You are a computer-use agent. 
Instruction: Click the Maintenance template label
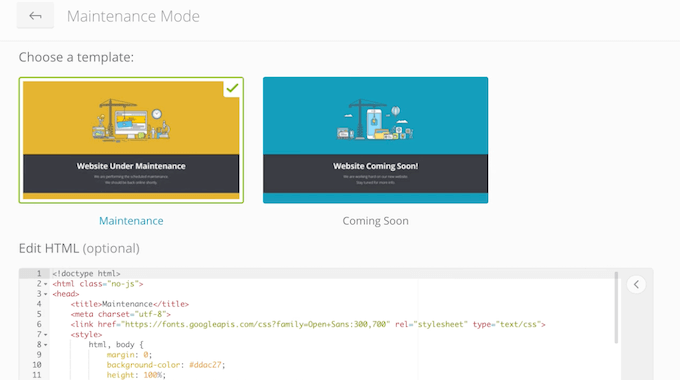coord(131,221)
